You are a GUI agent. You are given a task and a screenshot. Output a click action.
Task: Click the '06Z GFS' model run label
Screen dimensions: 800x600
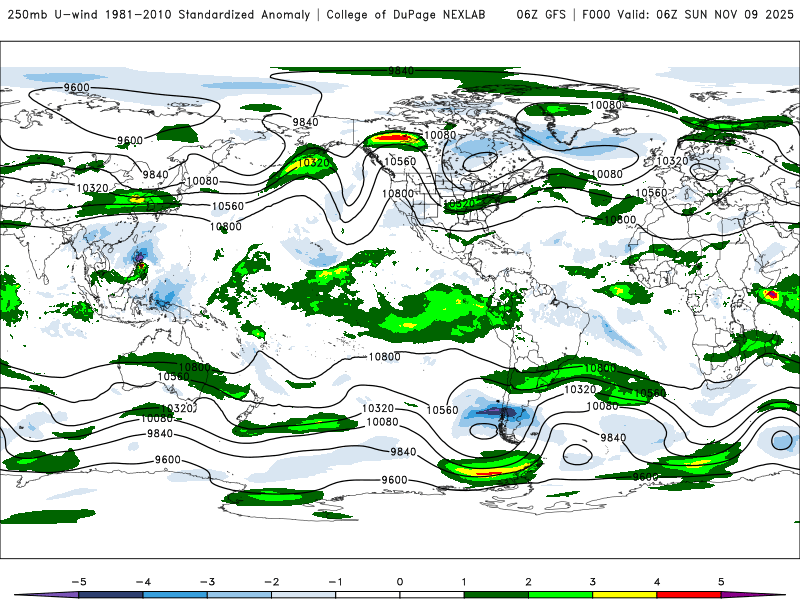point(541,14)
